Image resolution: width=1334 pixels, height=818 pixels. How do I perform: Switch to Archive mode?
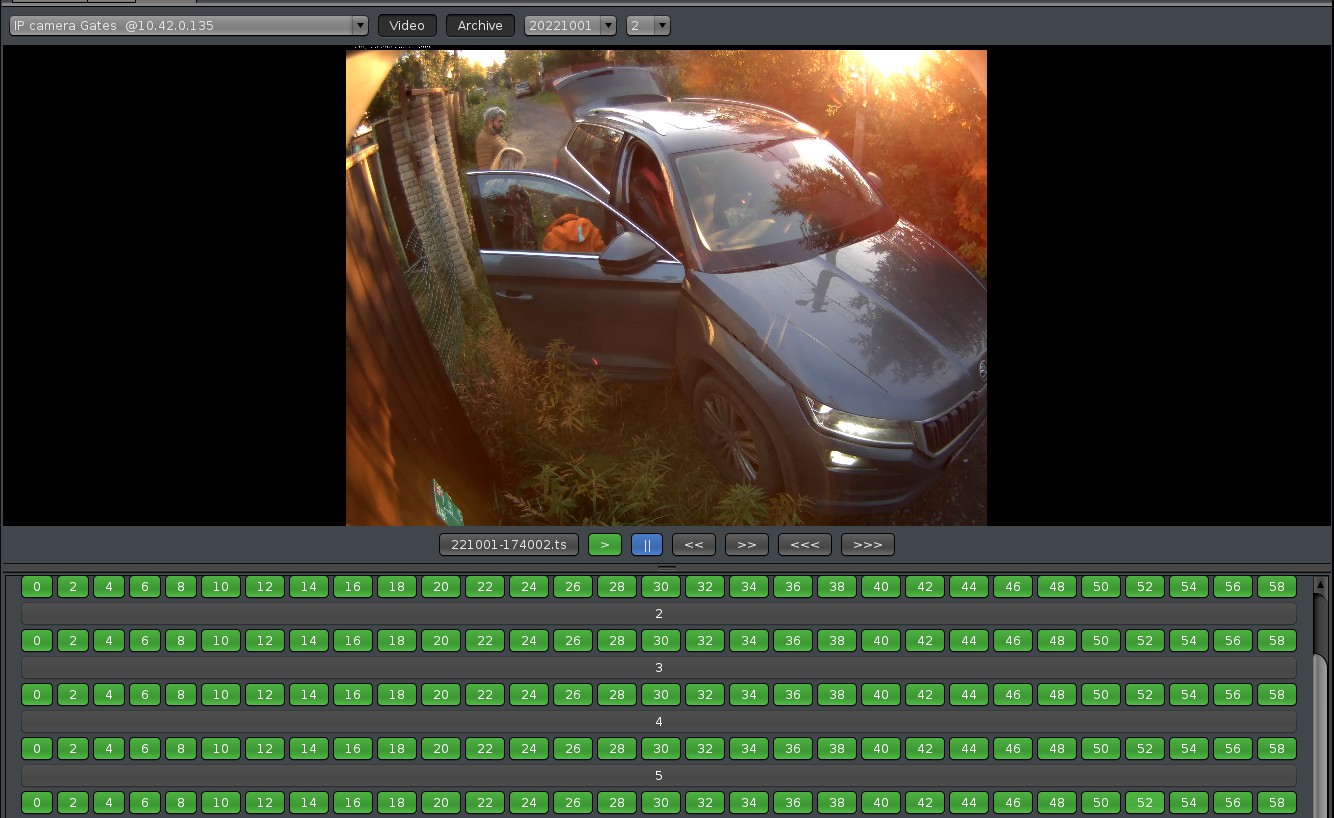pos(480,26)
